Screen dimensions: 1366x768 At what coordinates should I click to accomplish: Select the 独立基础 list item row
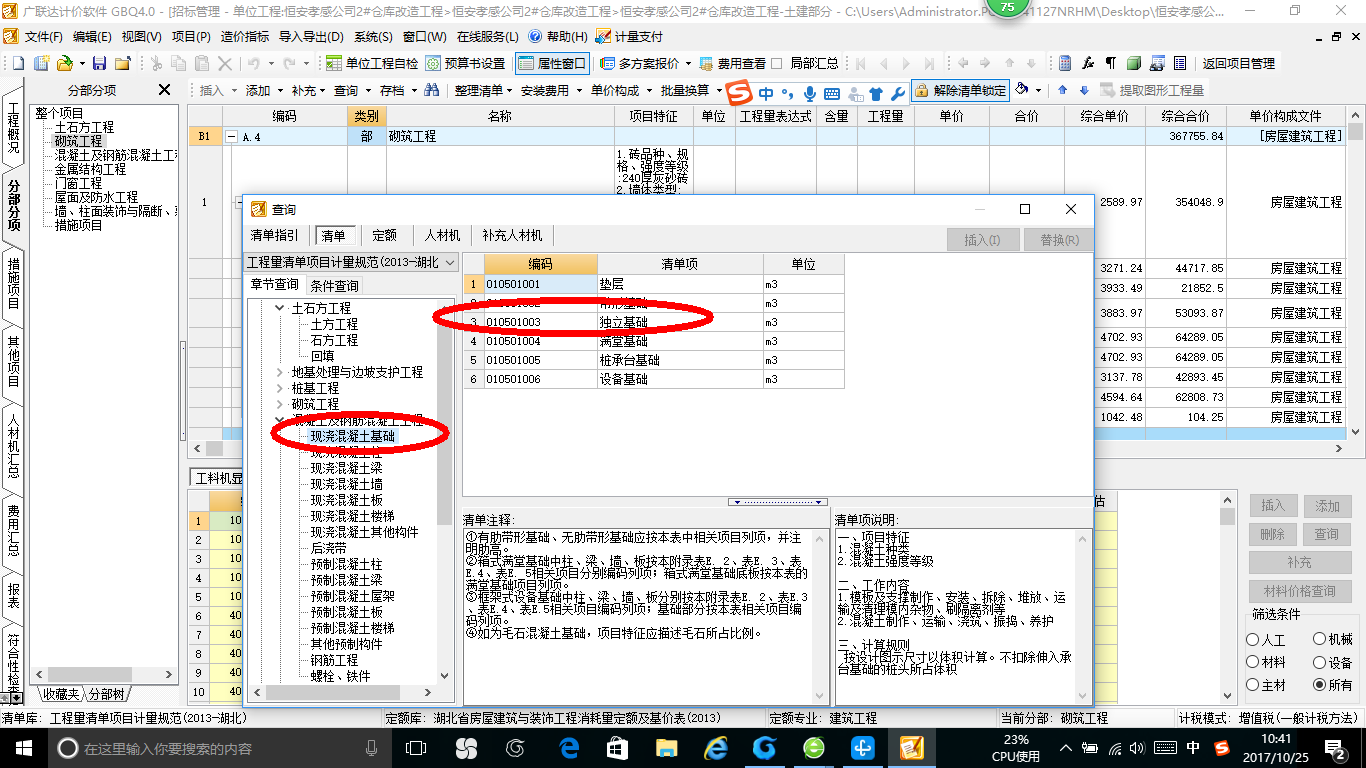(x=653, y=322)
